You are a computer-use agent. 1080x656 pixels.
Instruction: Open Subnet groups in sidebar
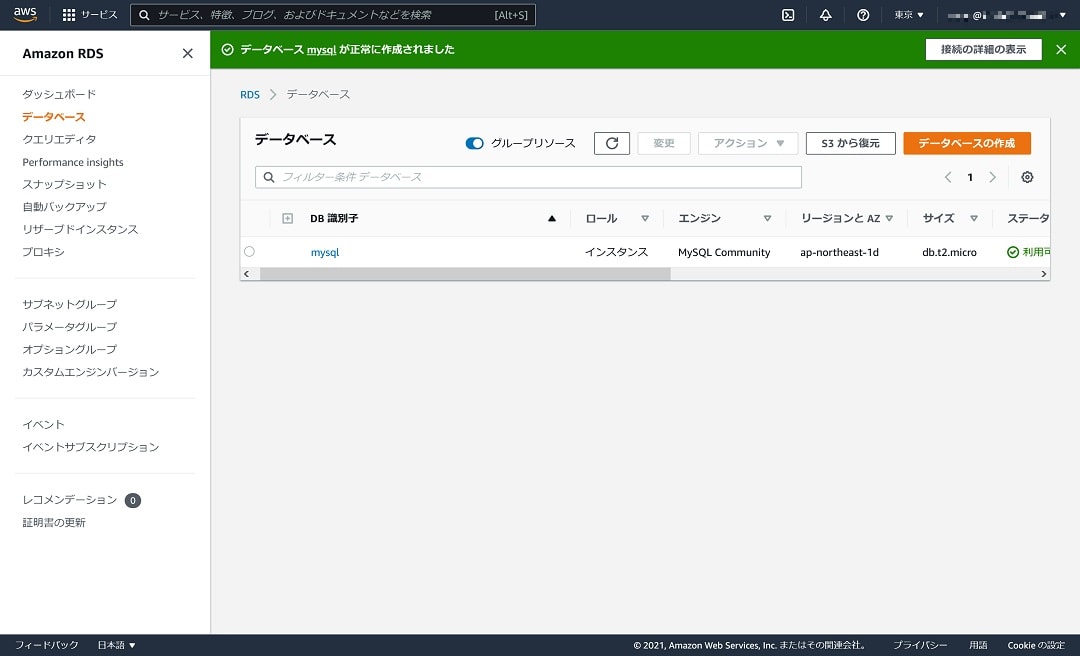click(70, 304)
